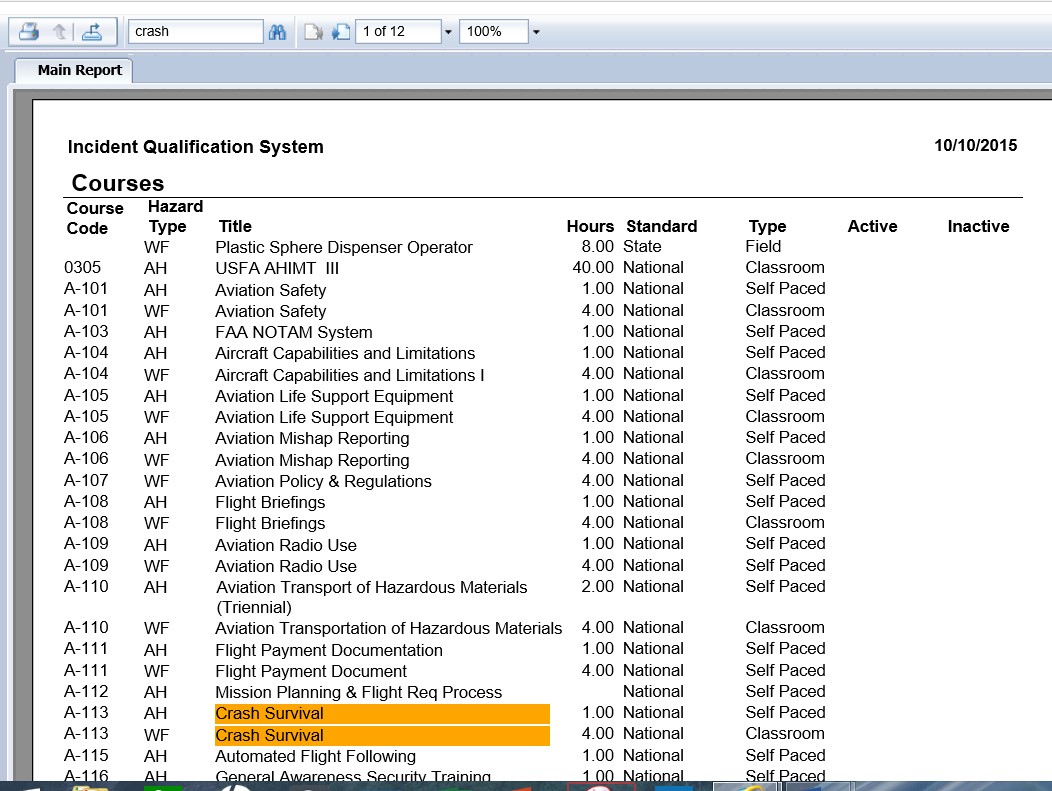Viewport: 1052px width, 791px height.
Task: Click the 2.00 hours value
Action: click(597, 586)
